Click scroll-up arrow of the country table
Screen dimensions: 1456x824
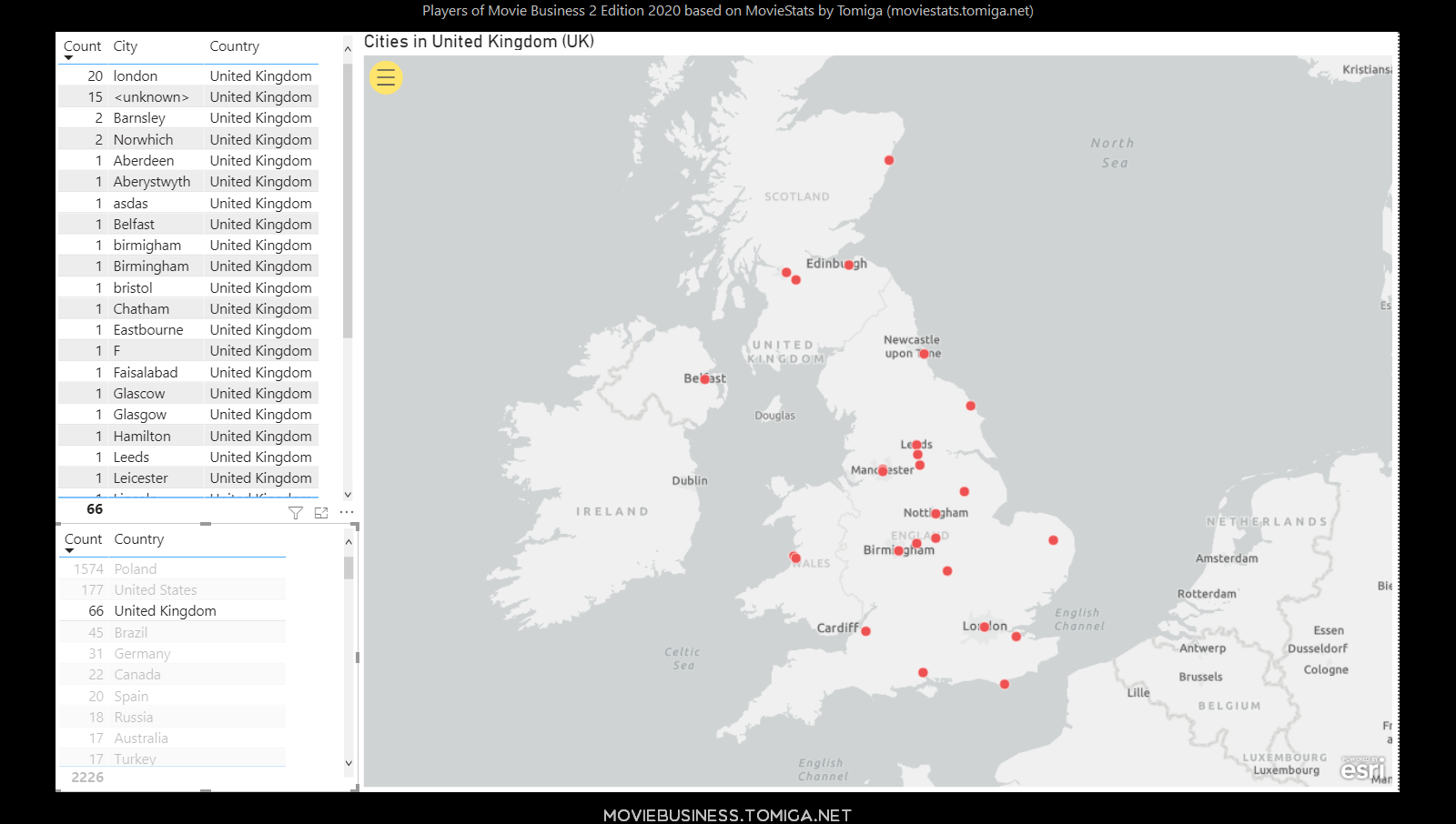click(x=349, y=542)
